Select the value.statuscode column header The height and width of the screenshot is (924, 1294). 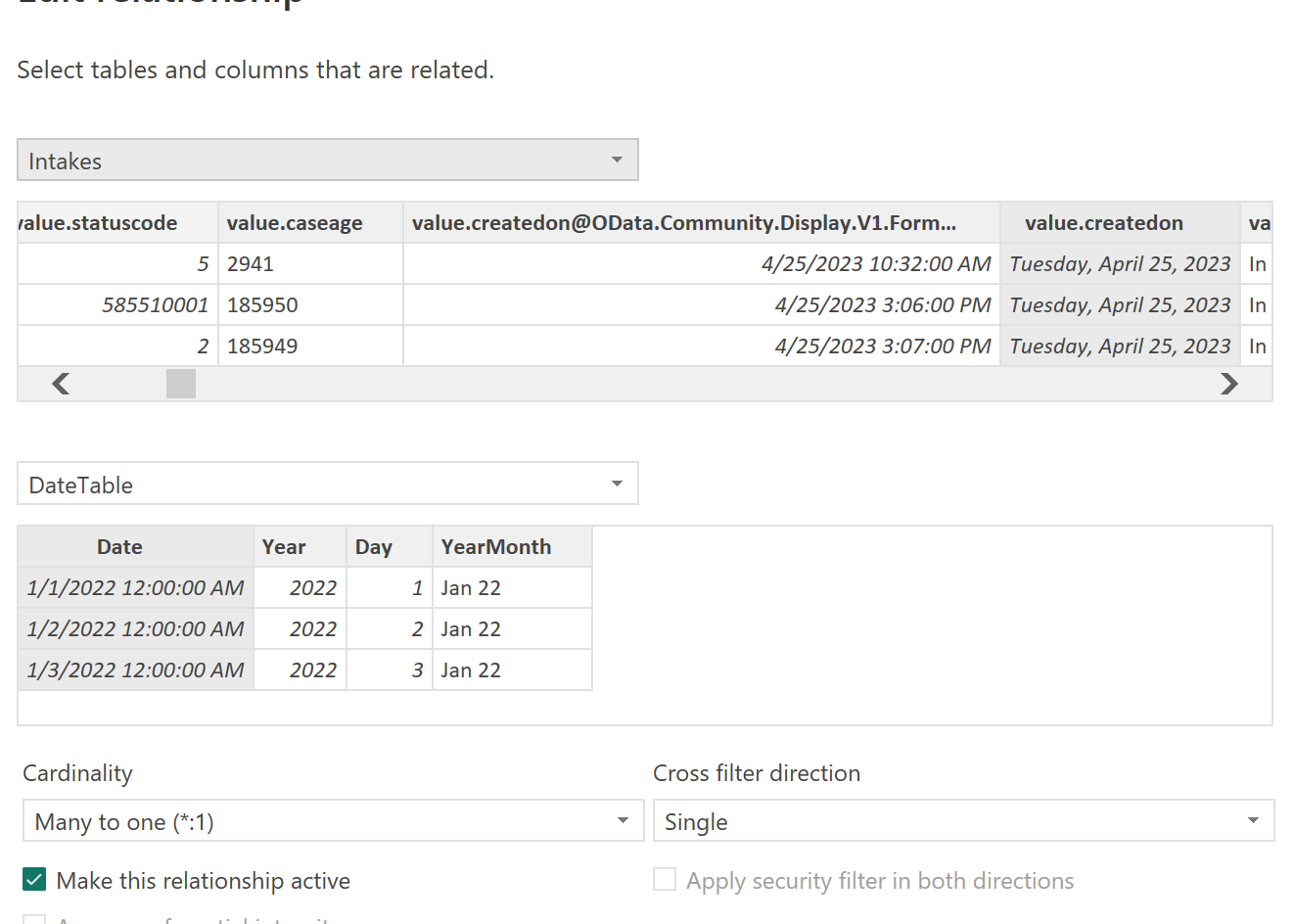117,223
